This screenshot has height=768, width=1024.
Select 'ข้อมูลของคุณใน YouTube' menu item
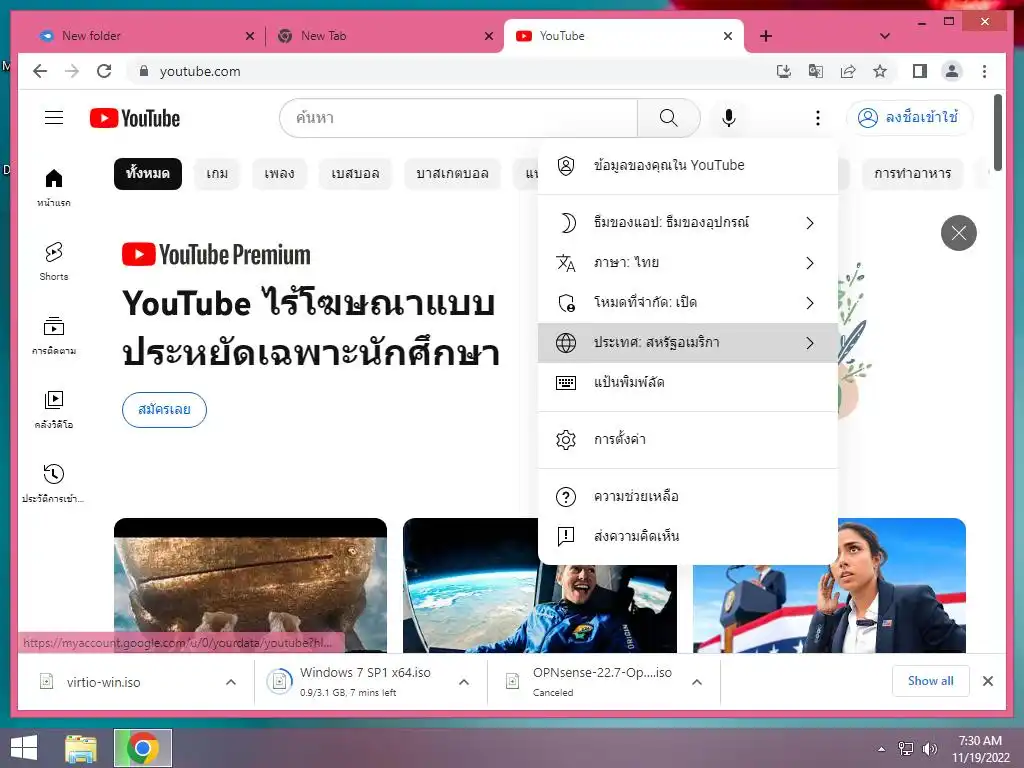pos(688,165)
